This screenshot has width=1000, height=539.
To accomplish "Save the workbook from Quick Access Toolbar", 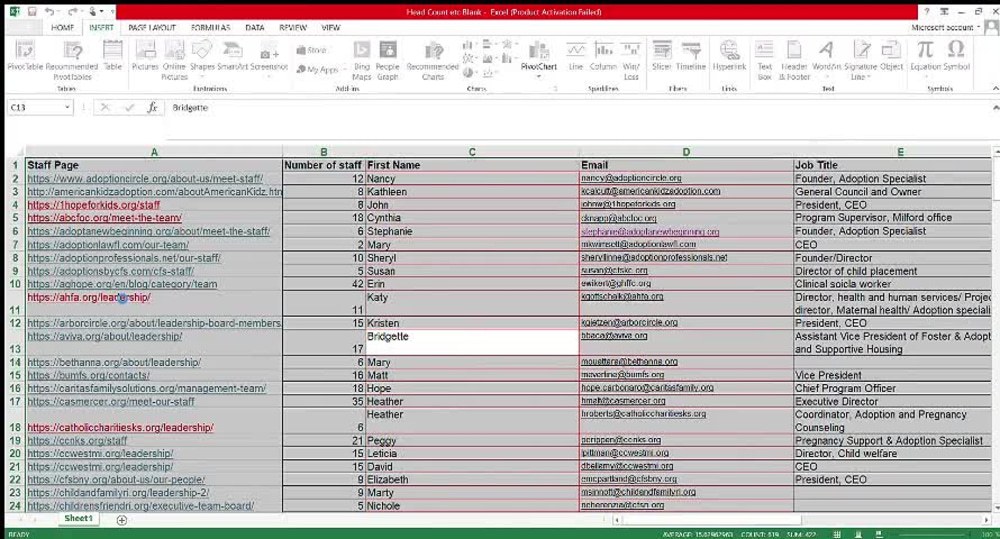I will [x=32, y=11].
